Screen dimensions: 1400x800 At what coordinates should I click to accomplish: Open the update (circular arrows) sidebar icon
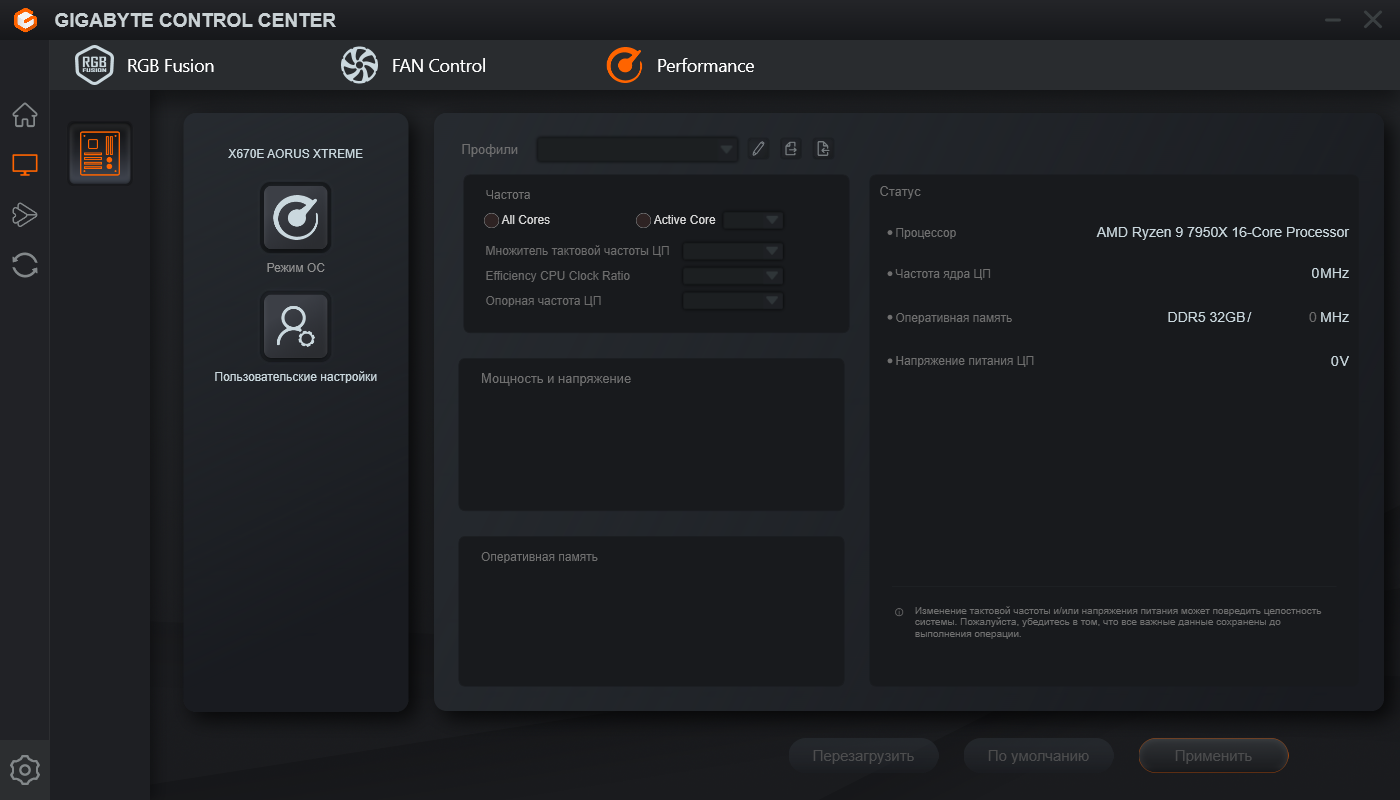pos(25,265)
